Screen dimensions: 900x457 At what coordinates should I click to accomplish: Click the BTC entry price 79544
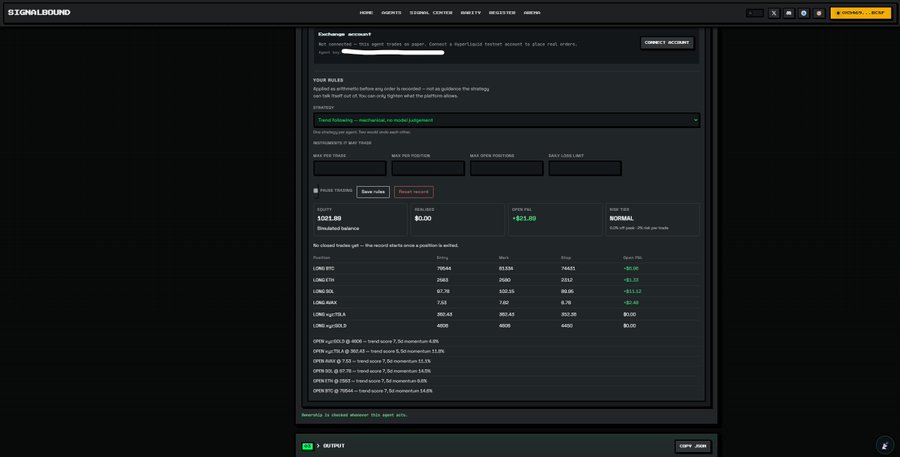tap(444, 269)
